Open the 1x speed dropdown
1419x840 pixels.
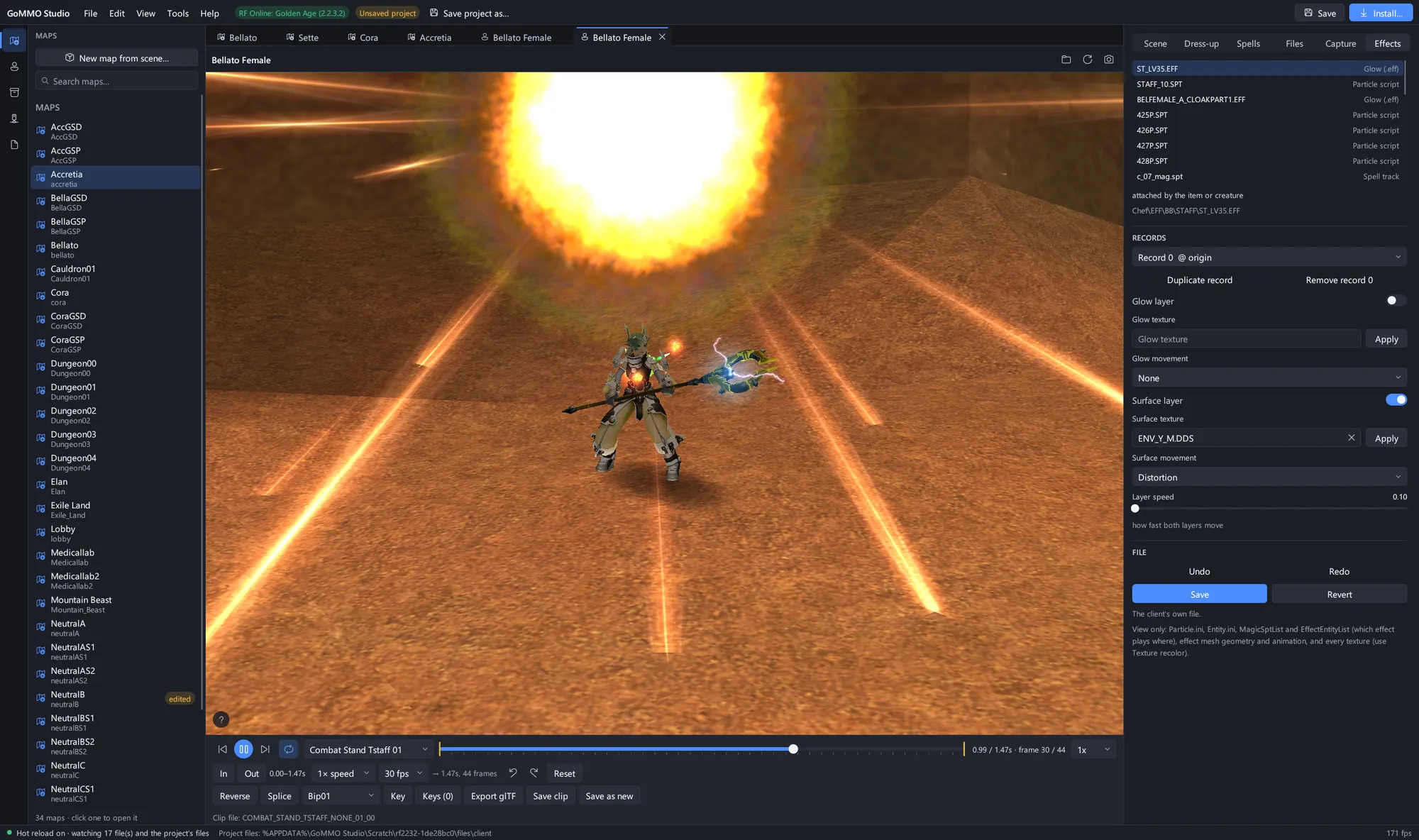pos(343,773)
